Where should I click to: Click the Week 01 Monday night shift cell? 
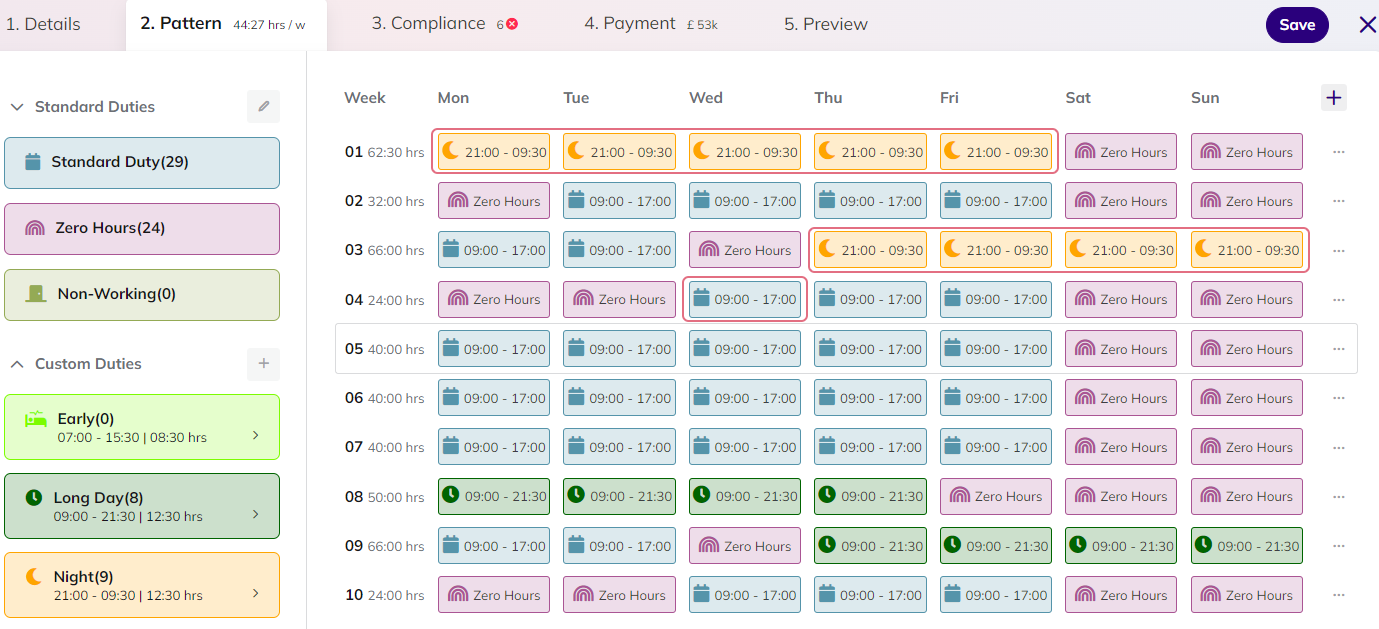click(493, 151)
